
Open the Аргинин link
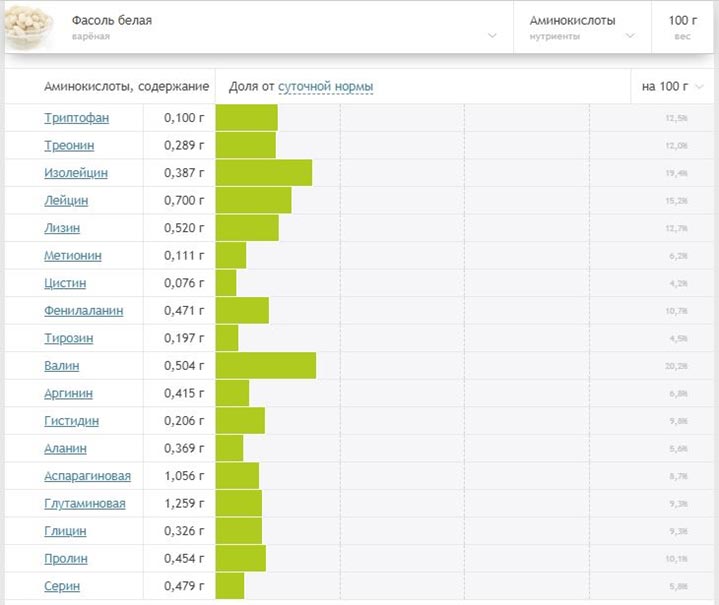[68, 393]
